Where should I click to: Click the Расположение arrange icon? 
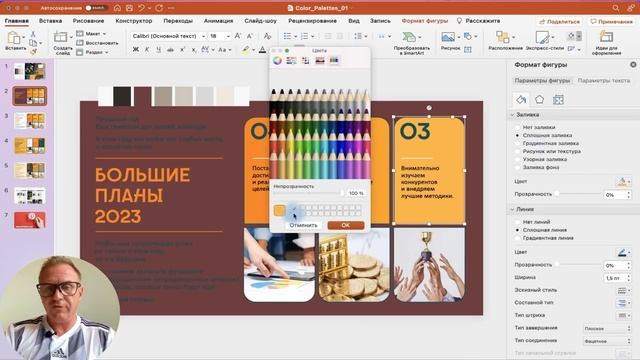tap(502, 37)
